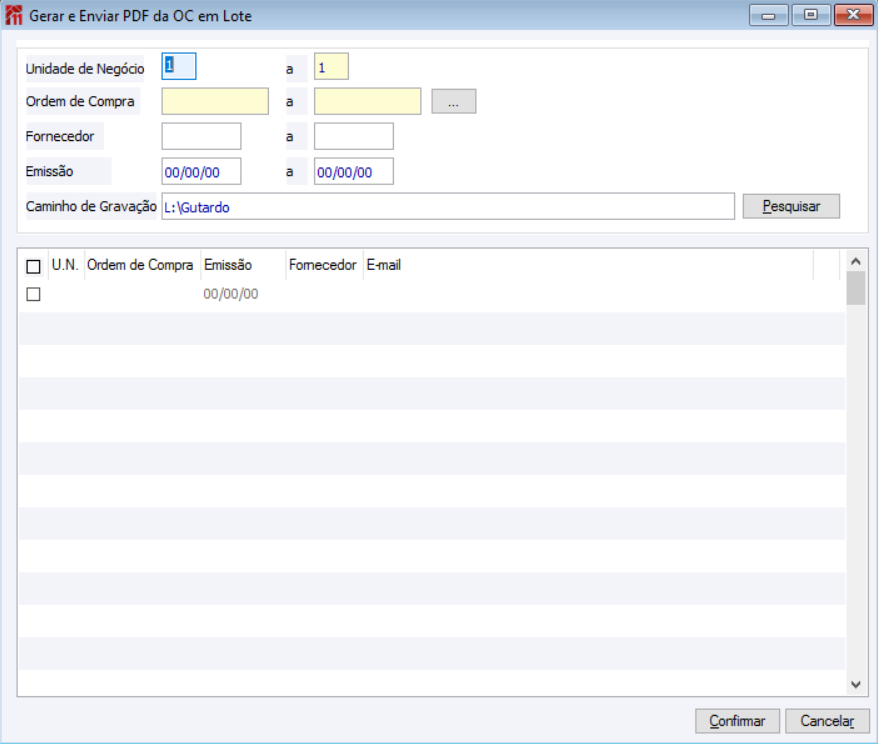Click the grid scrollbar up arrow
The image size is (878, 744).
(x=856, y=261)
